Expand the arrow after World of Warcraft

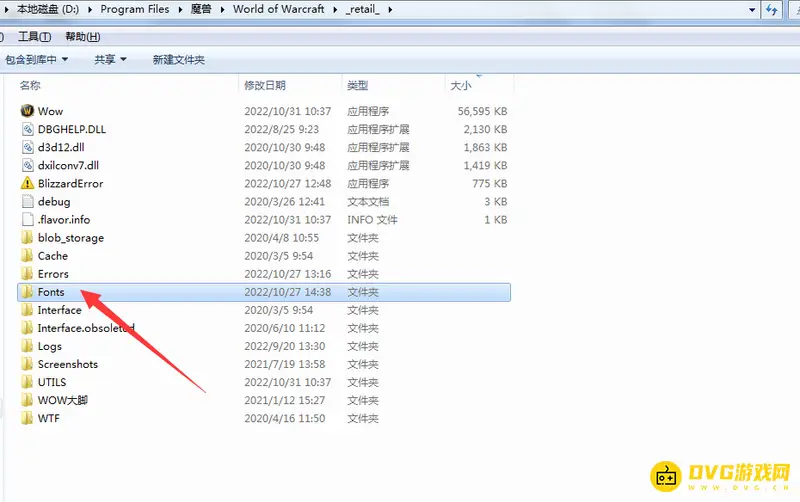[x=335, y=9]
